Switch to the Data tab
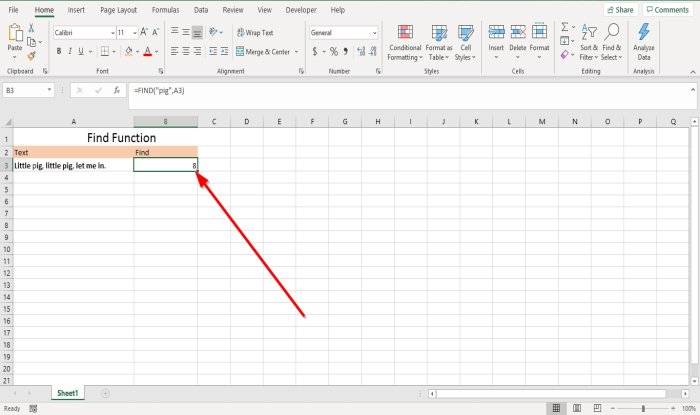 point(200,10)
